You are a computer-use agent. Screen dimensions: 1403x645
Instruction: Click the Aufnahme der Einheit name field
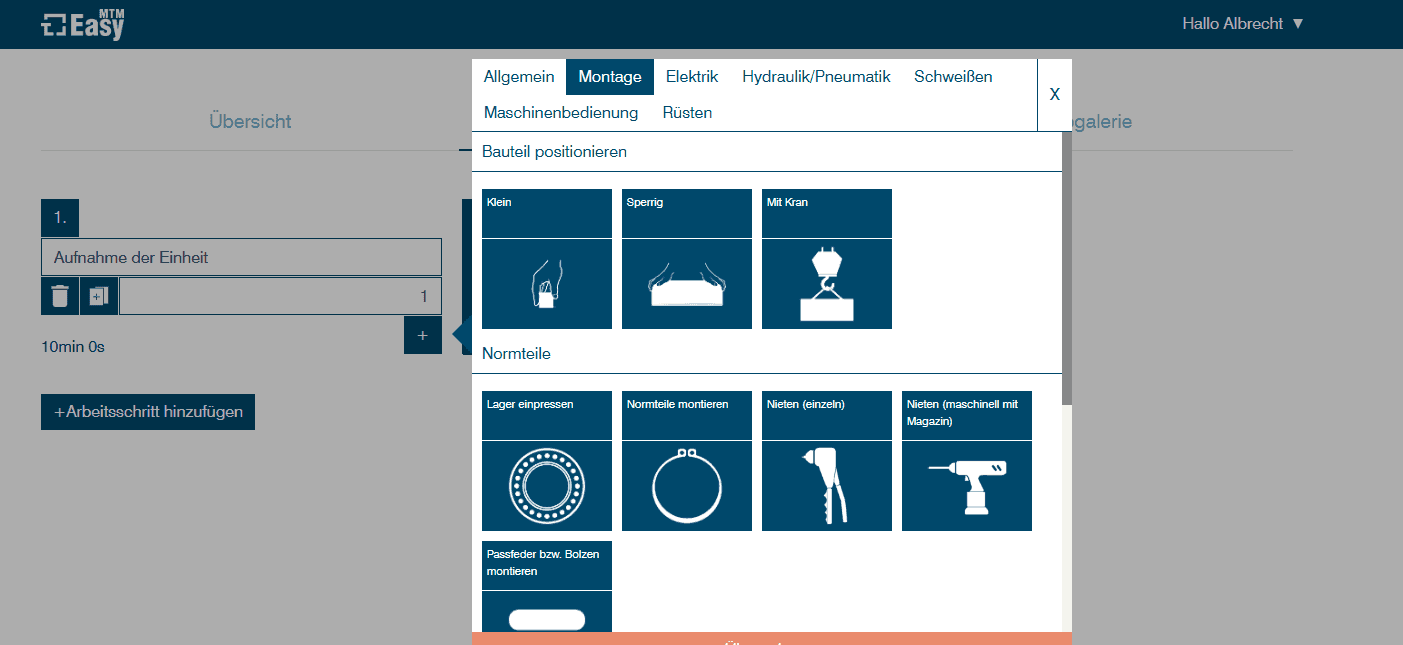click(241, 257)
